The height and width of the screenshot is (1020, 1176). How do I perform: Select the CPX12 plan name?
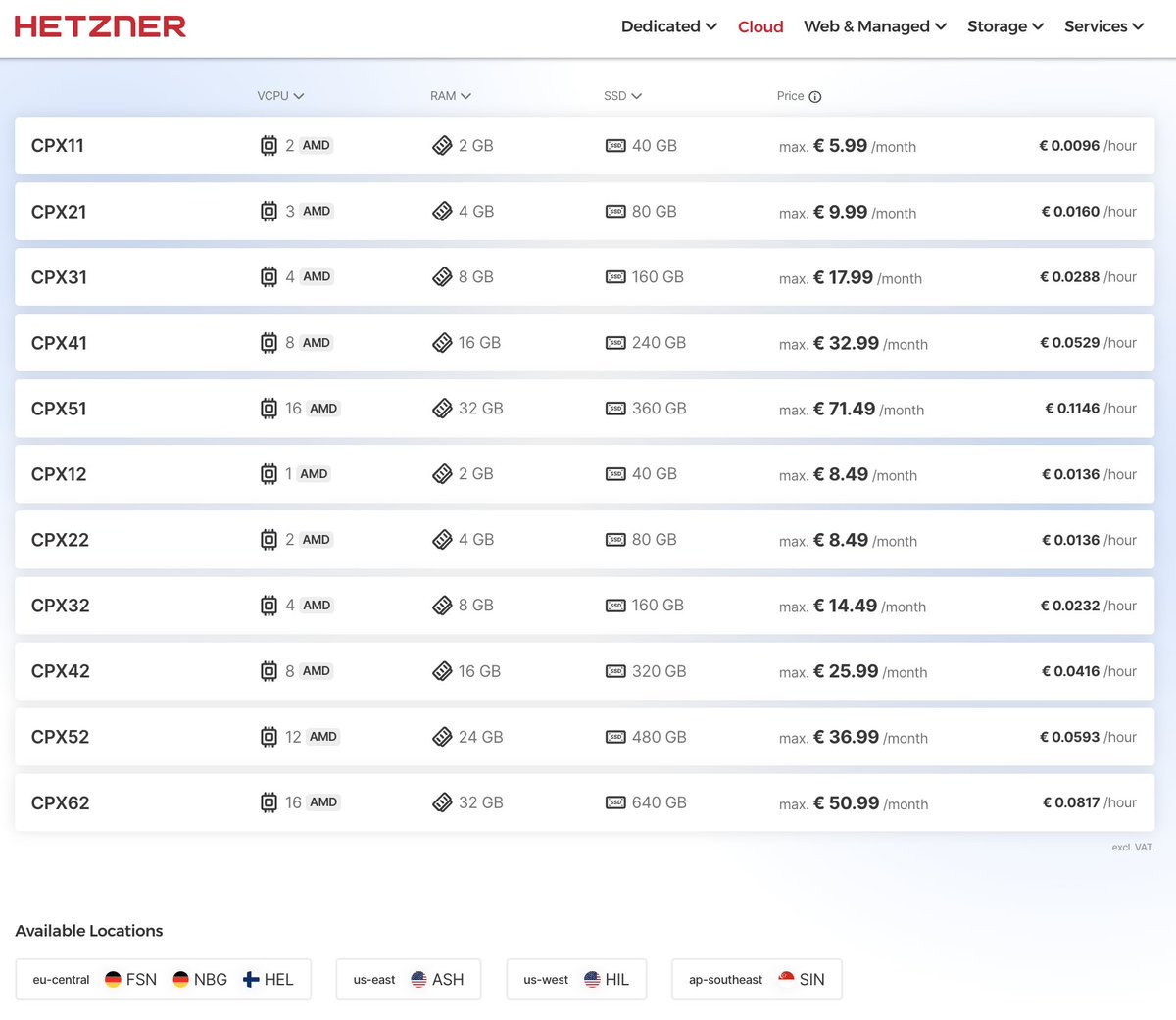[x=59, y=474]
